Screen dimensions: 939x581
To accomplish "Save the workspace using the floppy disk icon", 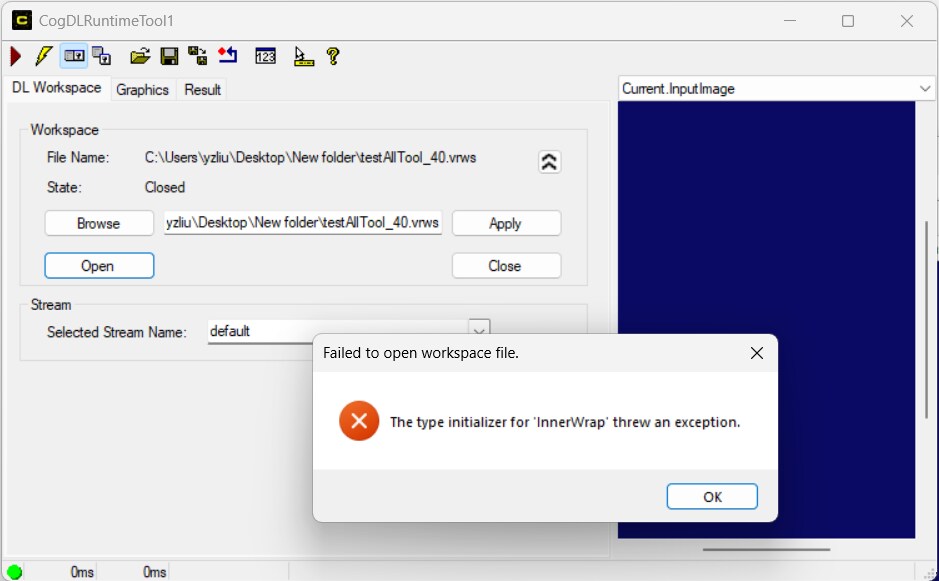I will pyautogui.click(x=168, y=56).
